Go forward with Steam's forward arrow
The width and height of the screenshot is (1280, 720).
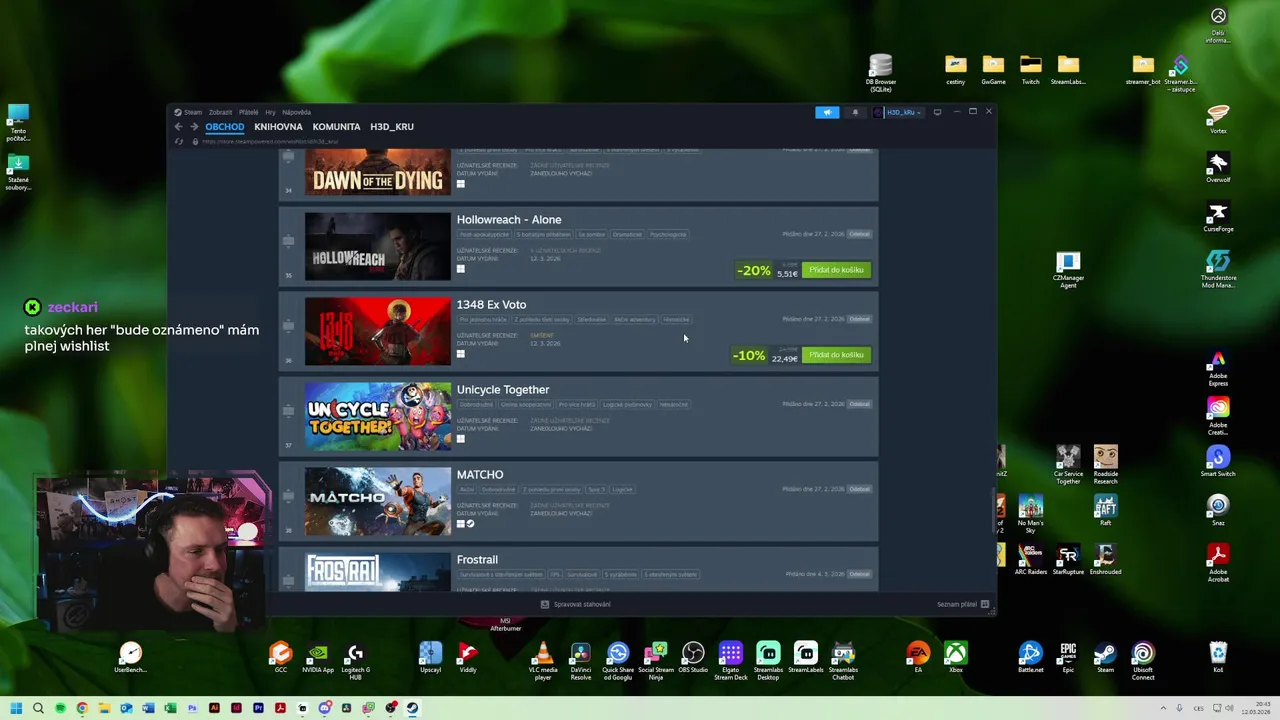(x=193, y=127)
